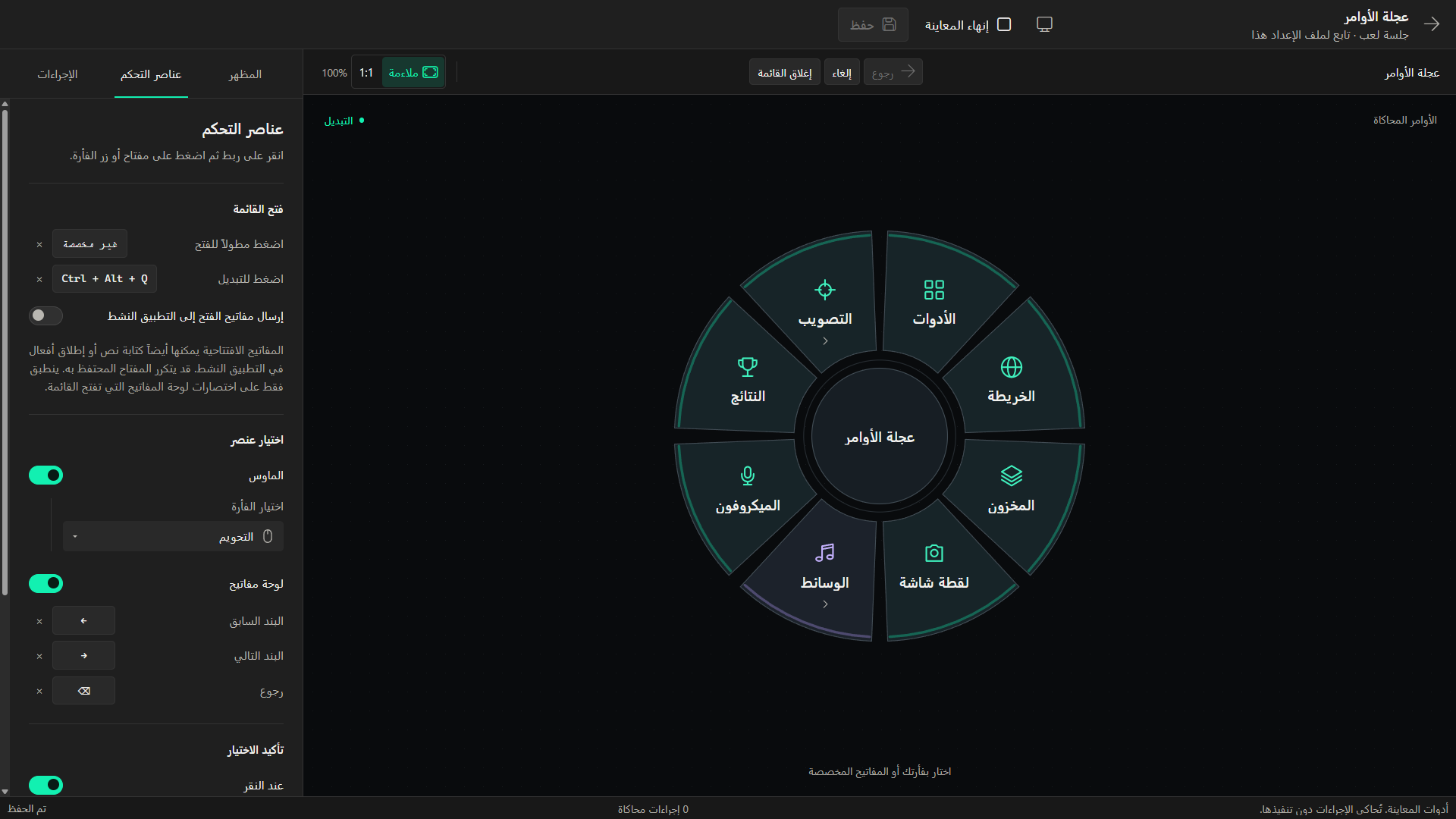Expand الوسائط submenu chevron in wheel
Image resolution: width=1456 pixels, height=819 pixels.
click(825, 604)
